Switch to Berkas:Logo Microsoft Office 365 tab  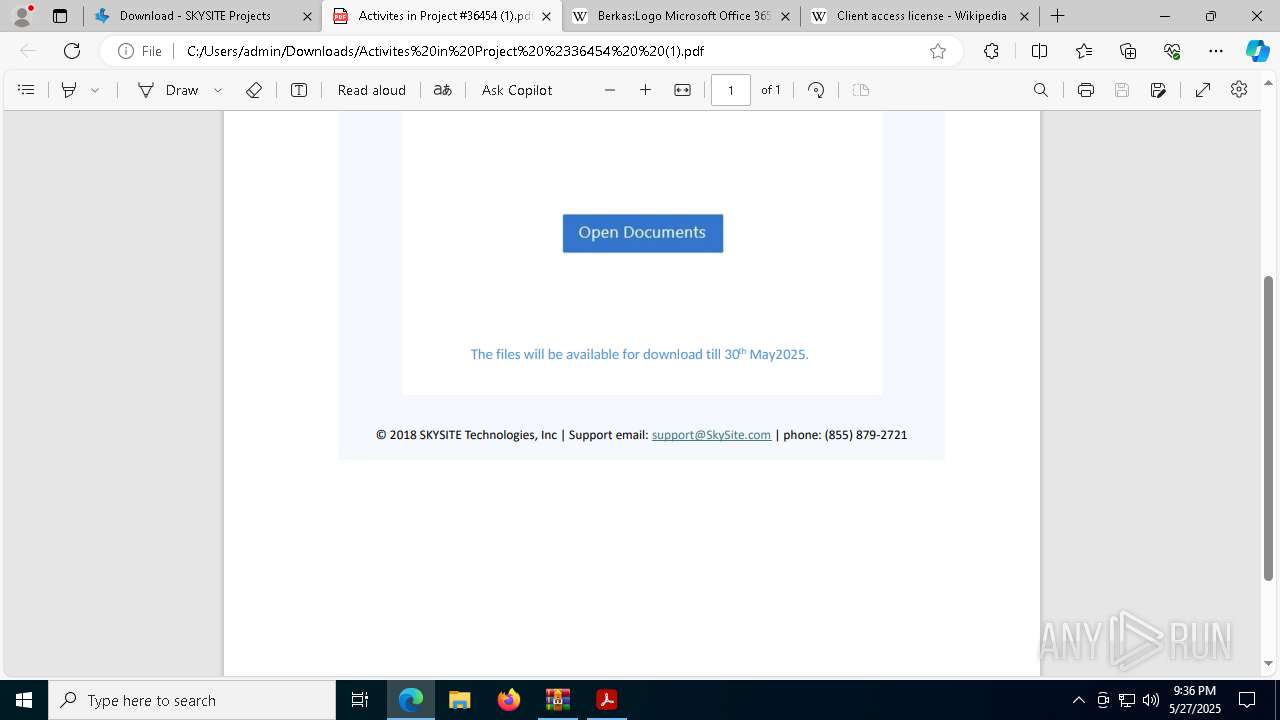coord(684,16)
